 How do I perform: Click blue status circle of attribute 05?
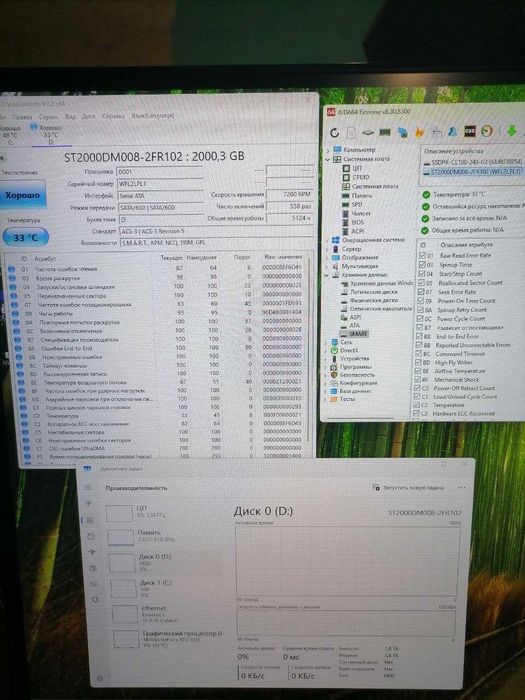point(14,296)
